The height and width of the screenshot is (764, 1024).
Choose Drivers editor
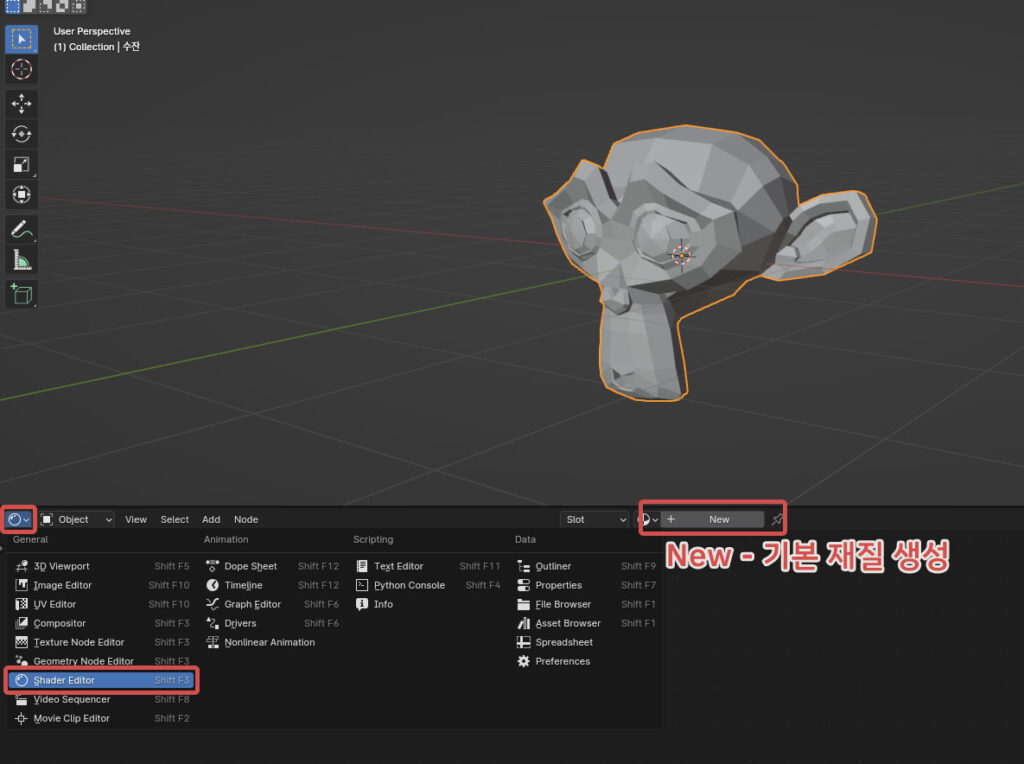[272, 623]
